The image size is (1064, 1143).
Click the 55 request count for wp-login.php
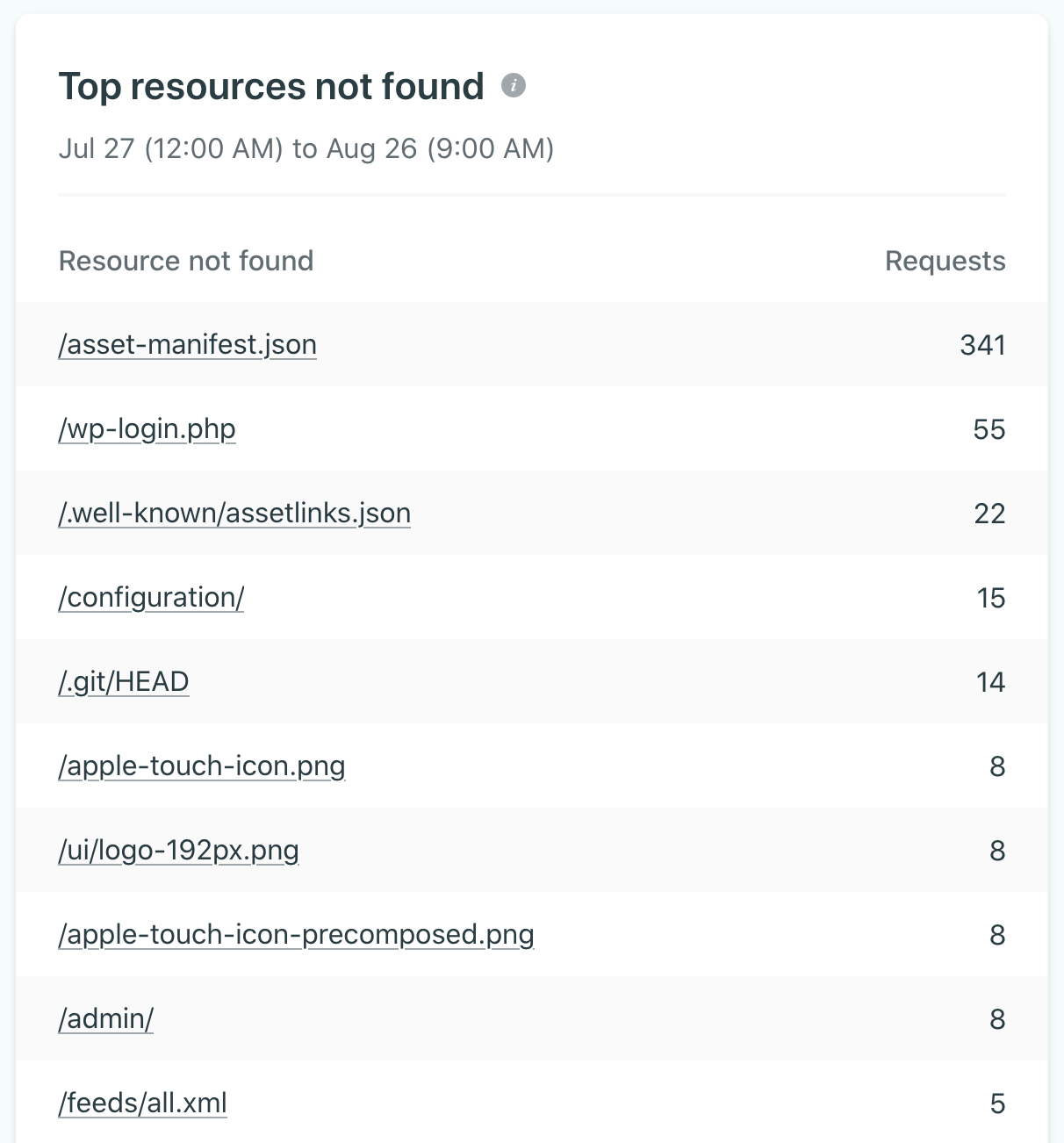point(989,429)
